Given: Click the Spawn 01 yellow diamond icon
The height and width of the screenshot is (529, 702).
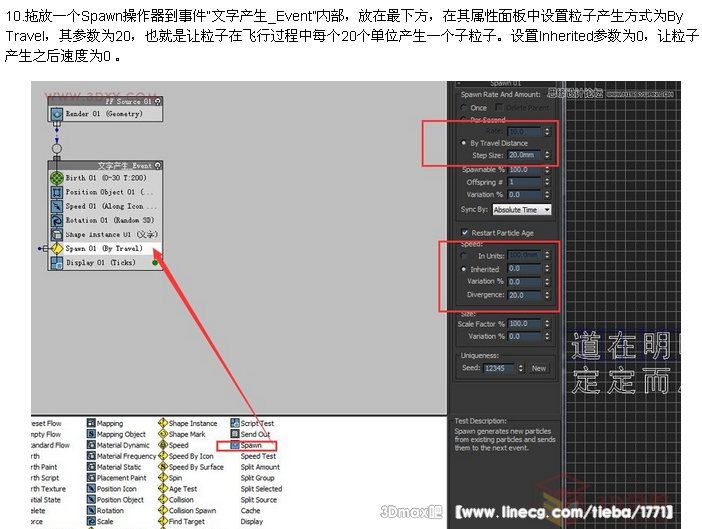Looking at the screenshot, I should (57, 248).
